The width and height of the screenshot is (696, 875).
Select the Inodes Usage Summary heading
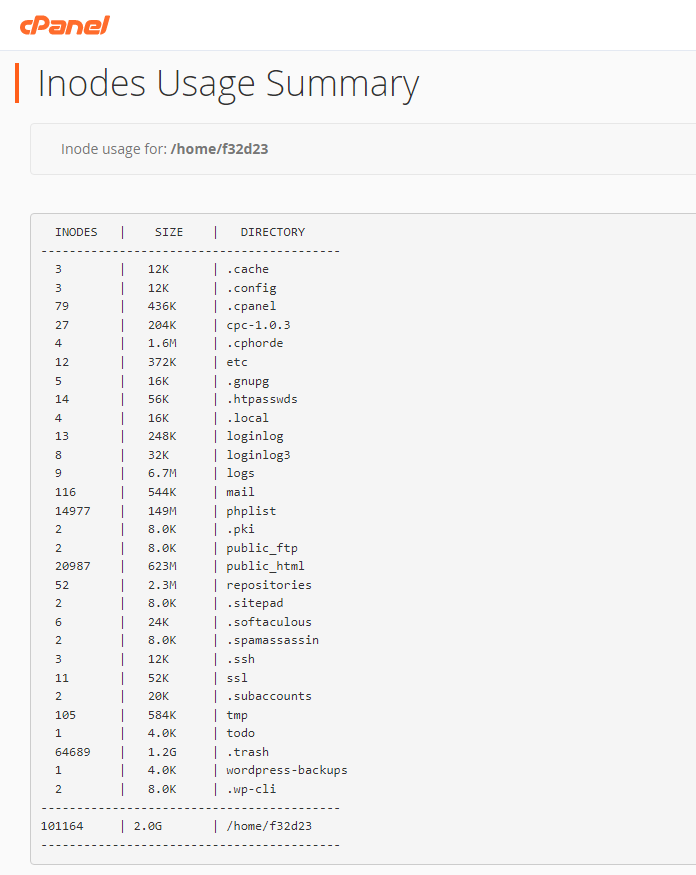(228, 84)
